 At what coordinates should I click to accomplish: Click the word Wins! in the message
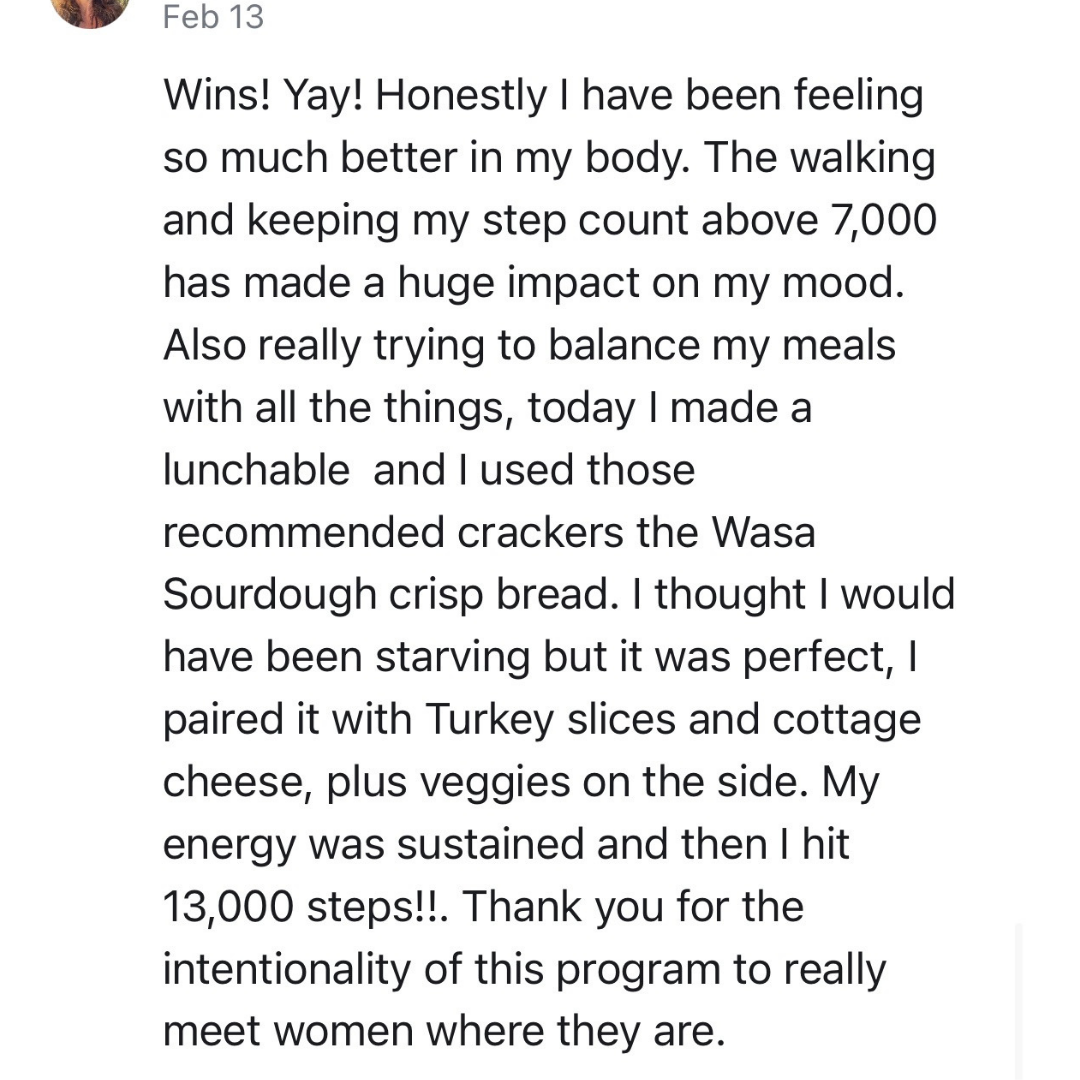pyautogui.click(x=217, y=95)
